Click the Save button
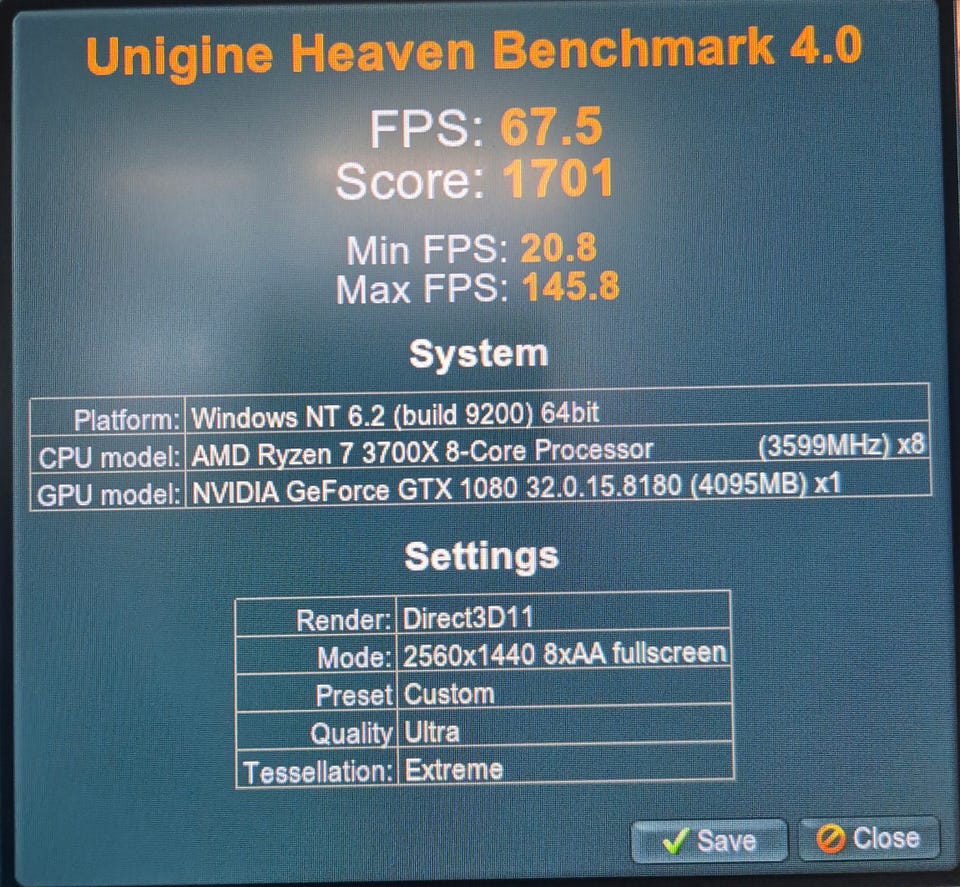 709,840
